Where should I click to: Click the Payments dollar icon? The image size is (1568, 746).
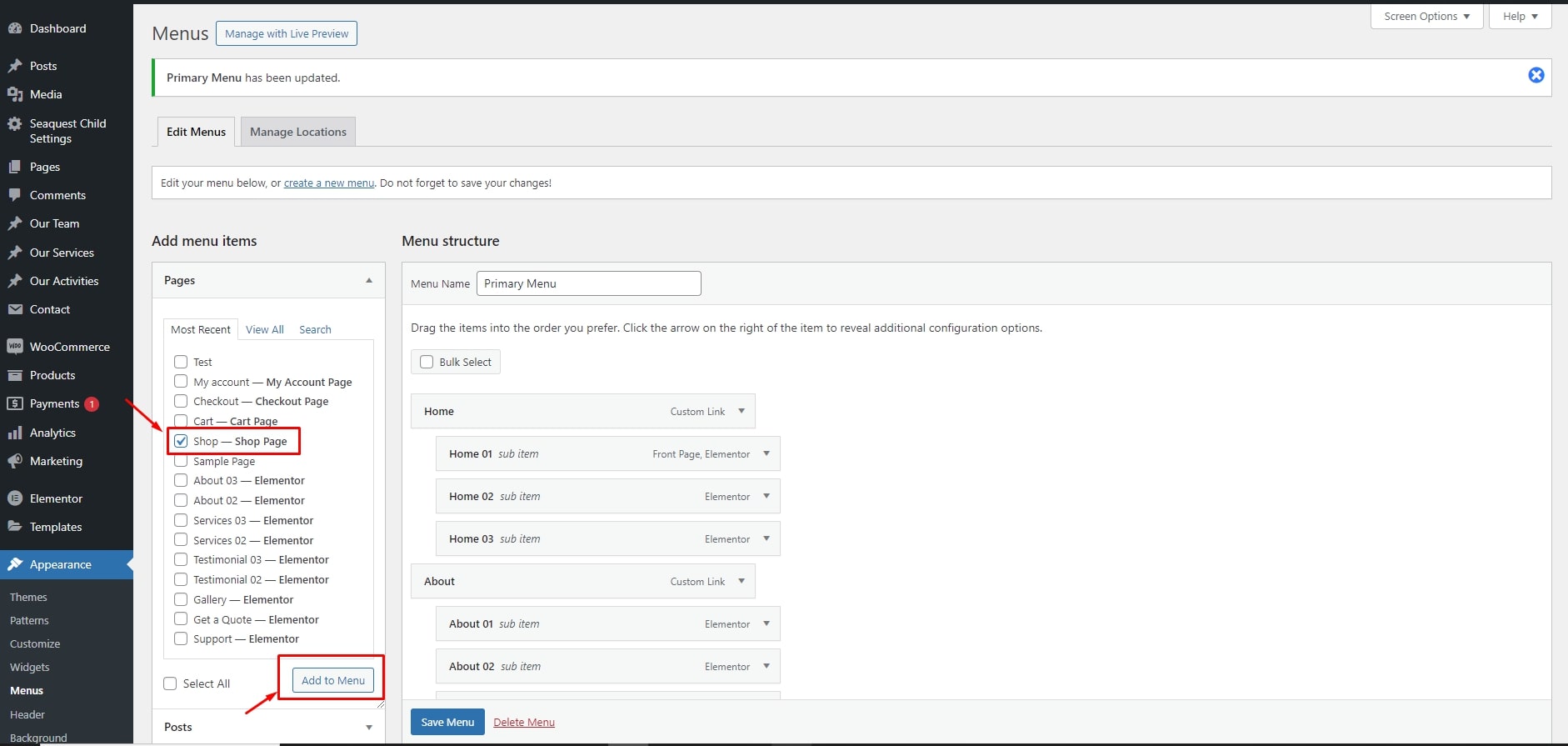15,403
